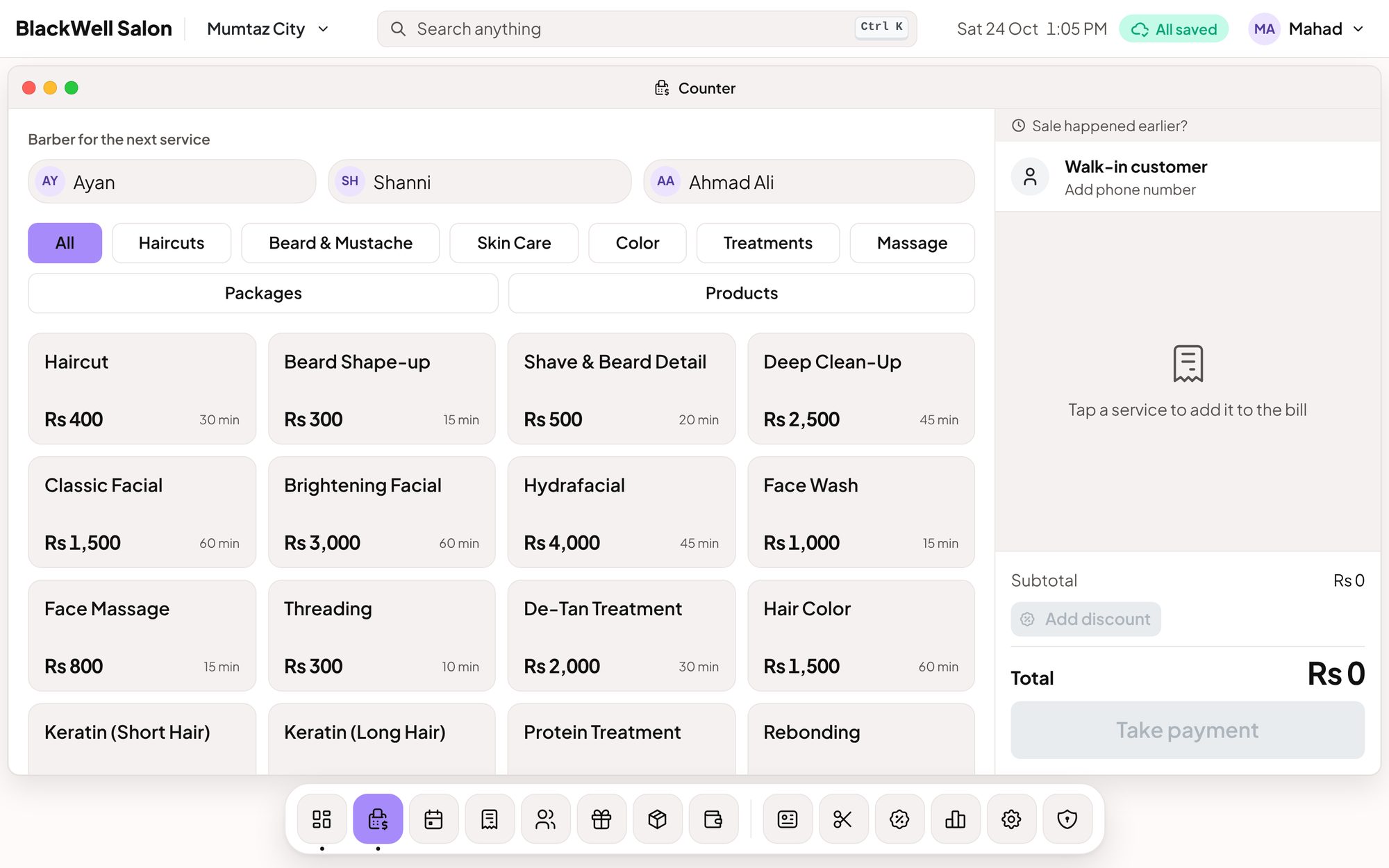This screenshot has height=868, width=1389.
Task: Click the walk-in customer person icon
Action: 1030,176
